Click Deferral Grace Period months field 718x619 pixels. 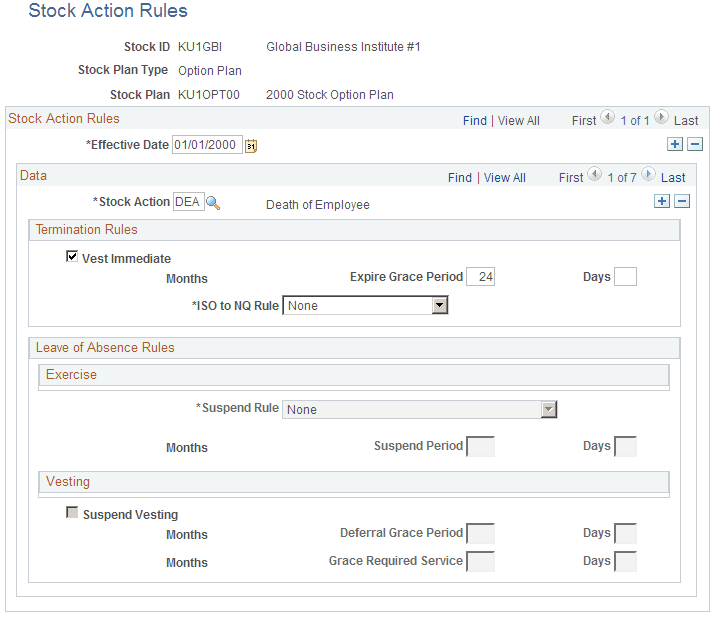[480, 533]
